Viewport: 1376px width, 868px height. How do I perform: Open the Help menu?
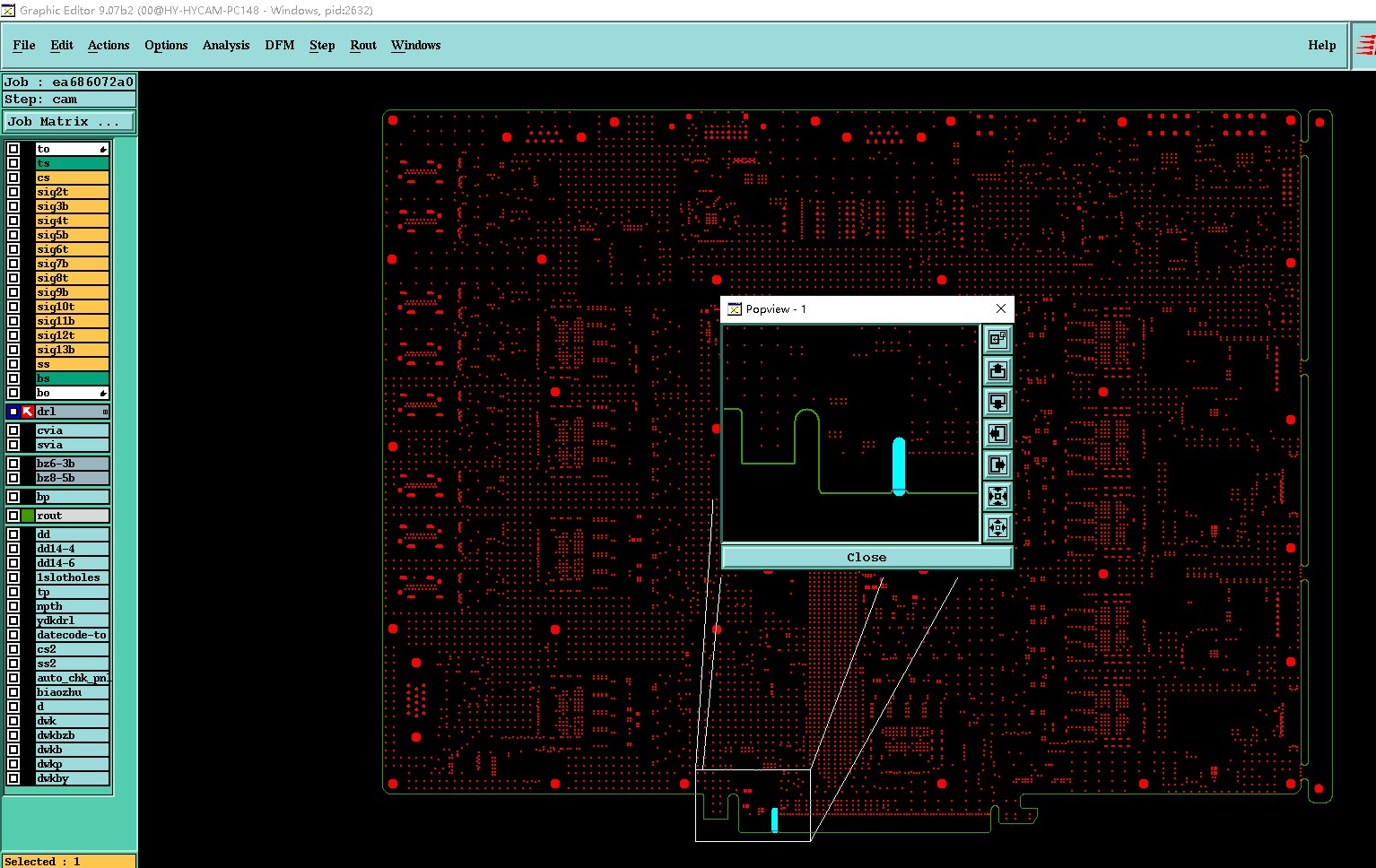[x=1321, y=45]
